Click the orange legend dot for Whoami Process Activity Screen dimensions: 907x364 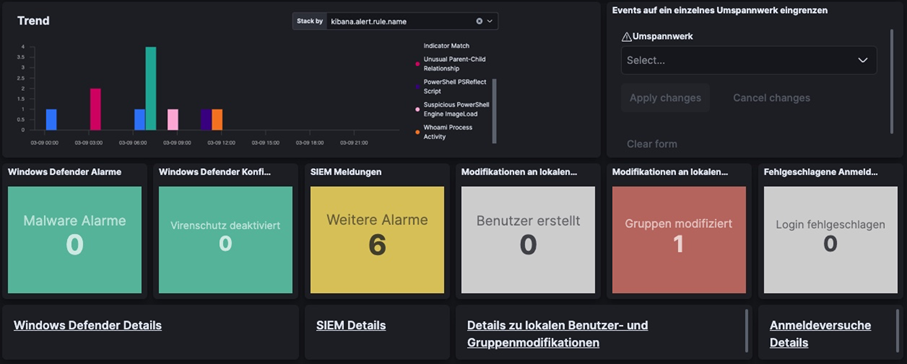click(x=418, y=132)
